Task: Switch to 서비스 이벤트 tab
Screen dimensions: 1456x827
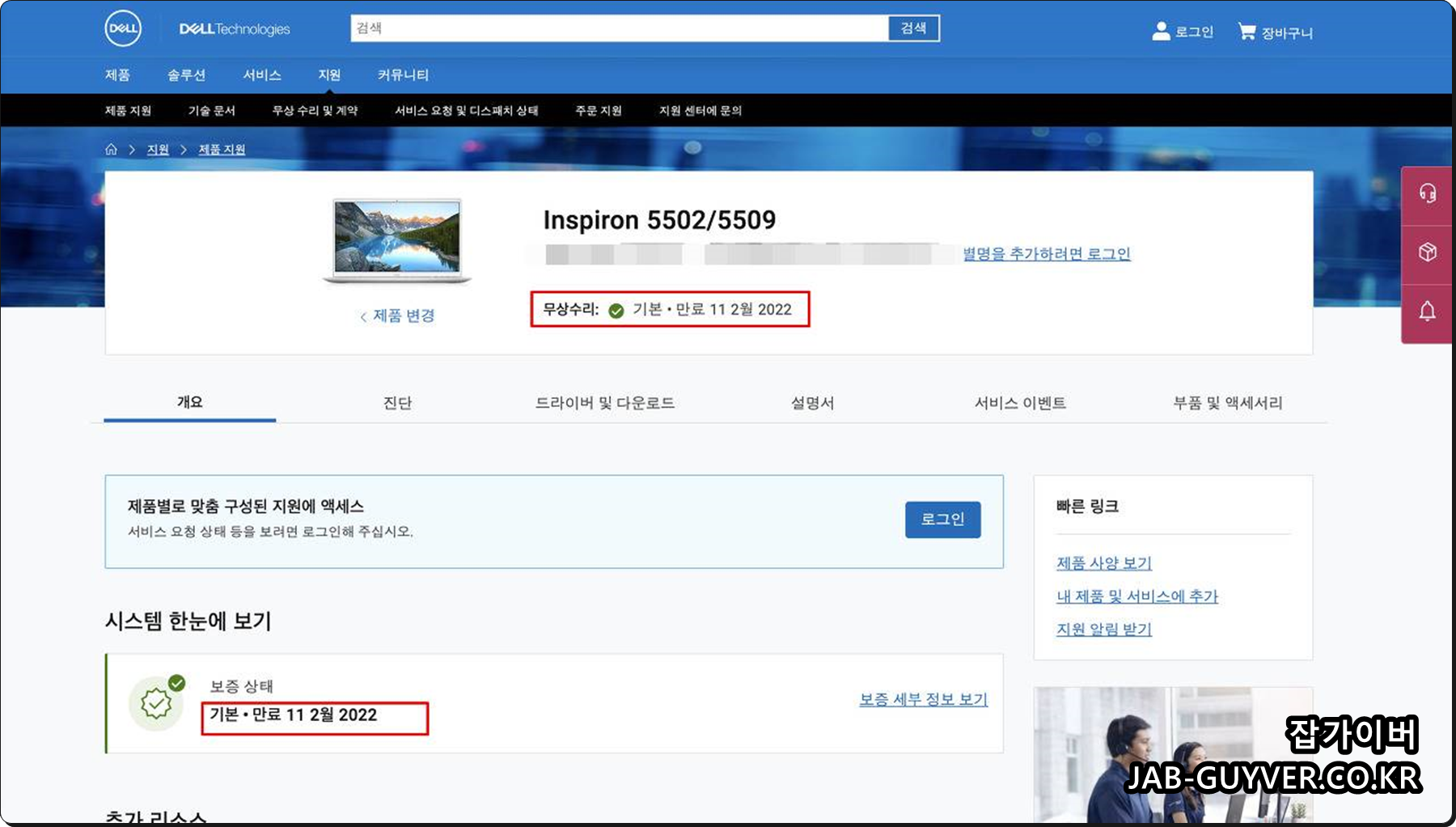Action: (1020, 403)
